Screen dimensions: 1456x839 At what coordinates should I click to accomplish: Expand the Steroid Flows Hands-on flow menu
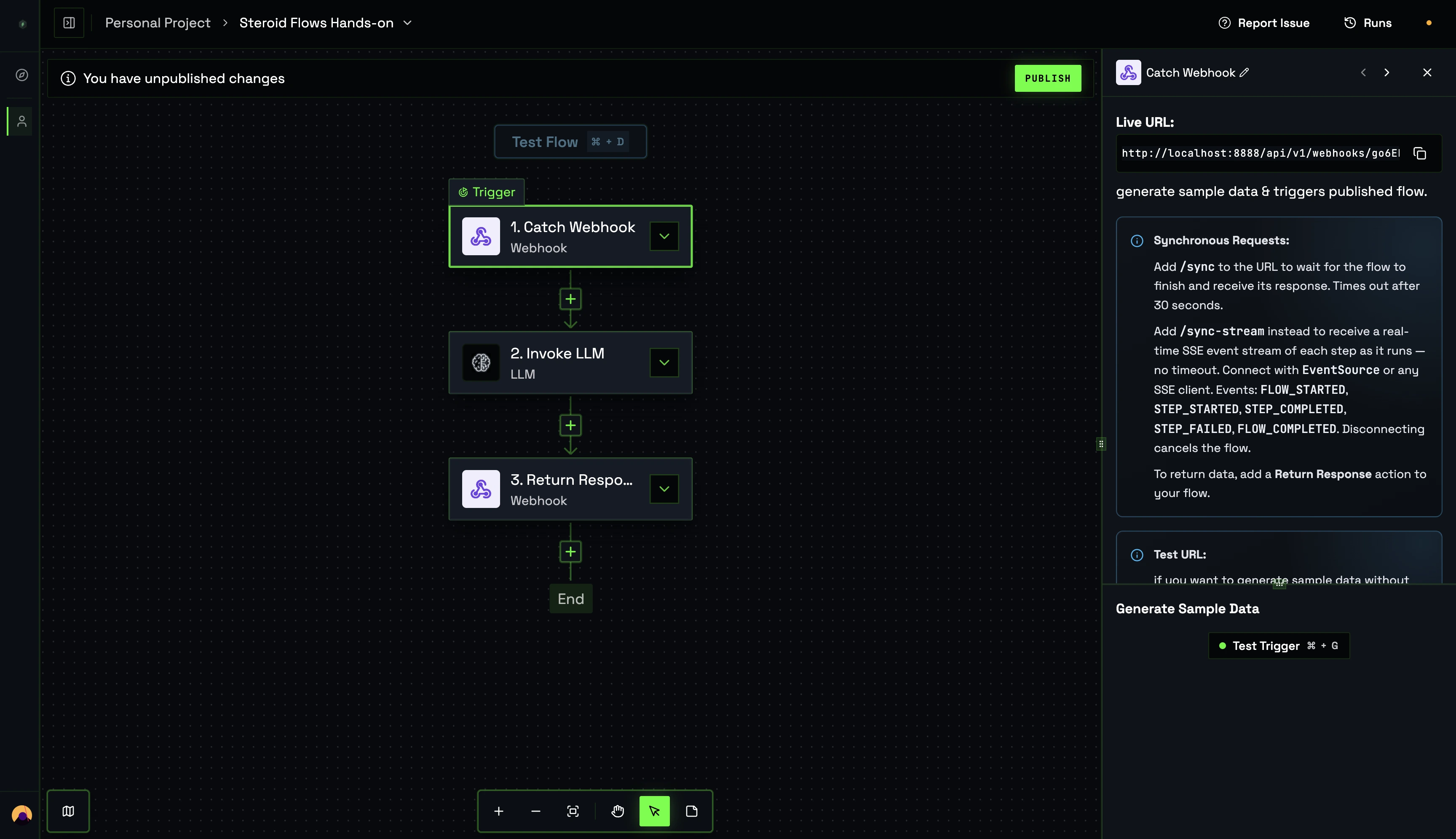[x=407, y=23]
